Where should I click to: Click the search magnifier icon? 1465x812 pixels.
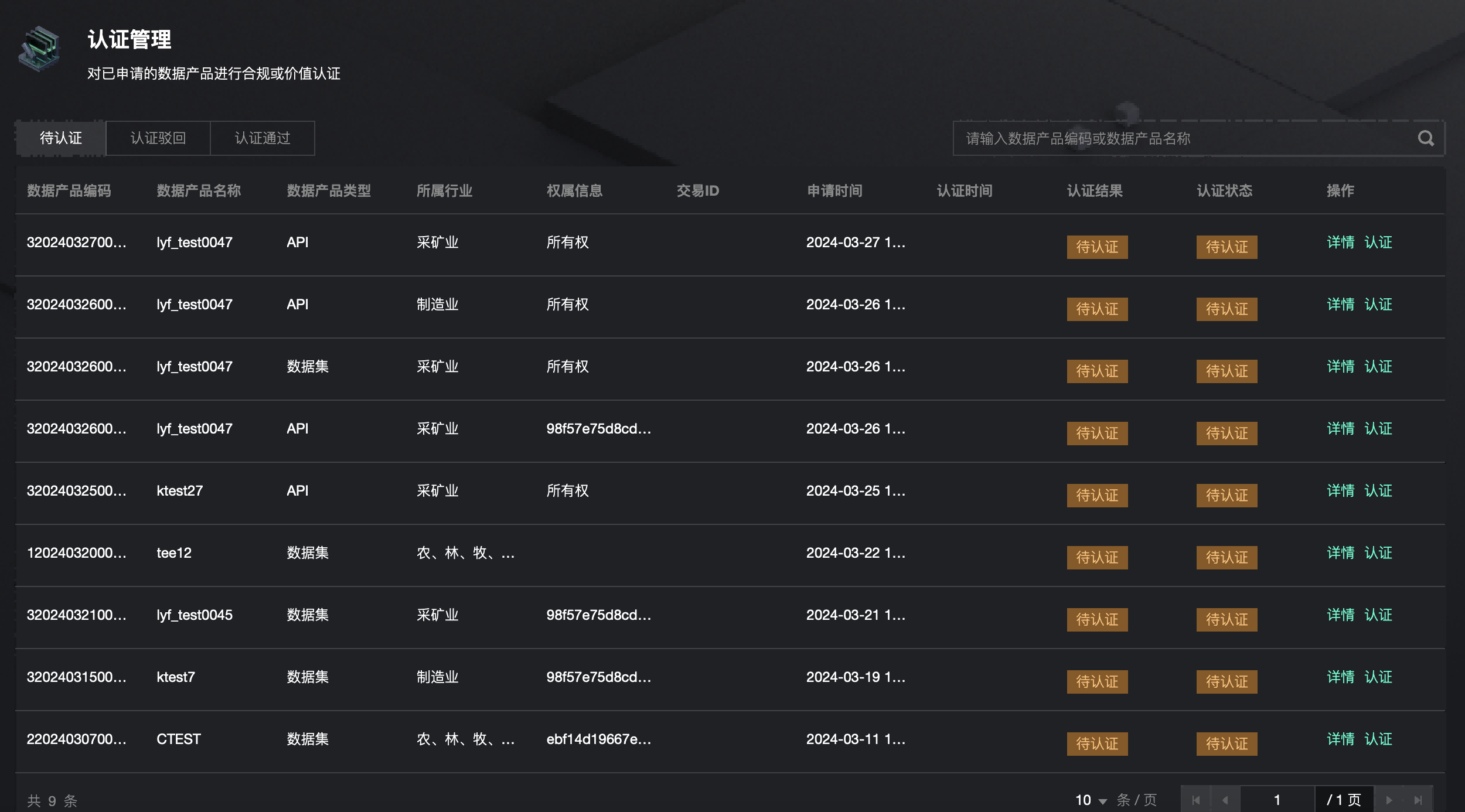[x=1426, y=138]
